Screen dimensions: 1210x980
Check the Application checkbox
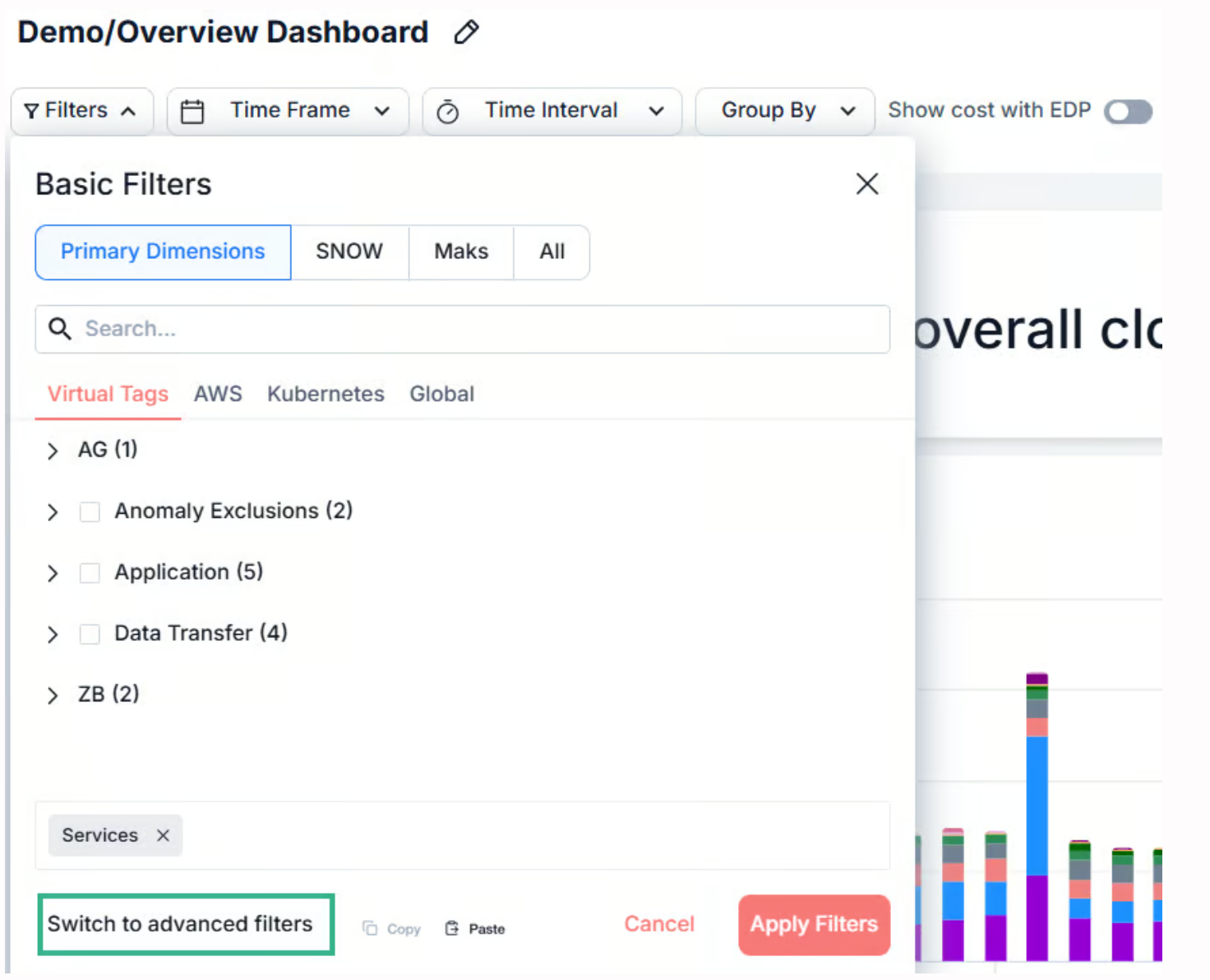point(90,573)
